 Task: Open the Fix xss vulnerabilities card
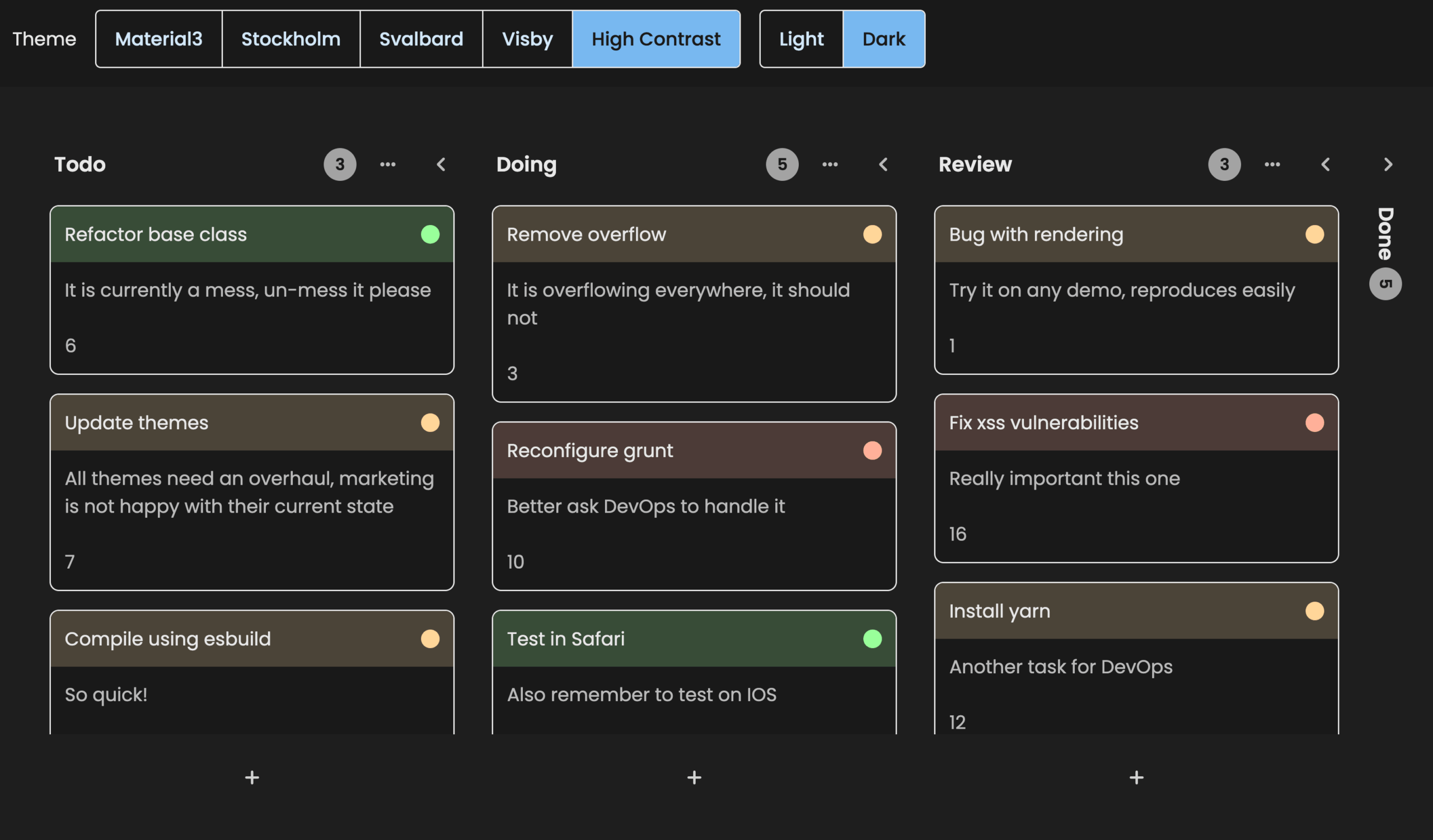(x=1043, y=423)
